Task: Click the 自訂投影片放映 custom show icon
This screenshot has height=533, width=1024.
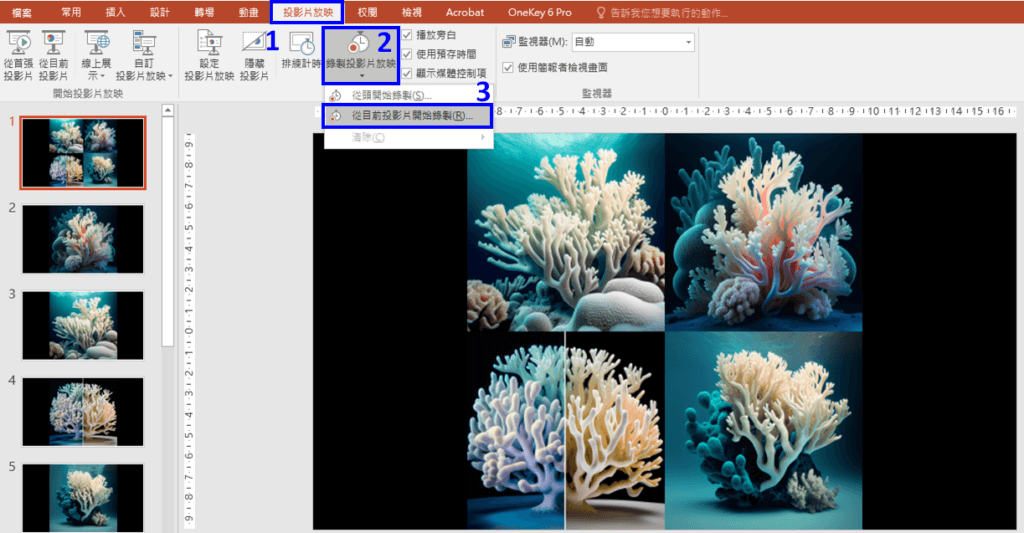Action: tap(144, 42)
